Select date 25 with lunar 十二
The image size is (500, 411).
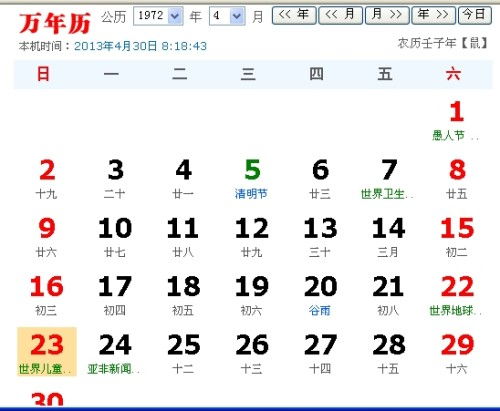point(183,354)
